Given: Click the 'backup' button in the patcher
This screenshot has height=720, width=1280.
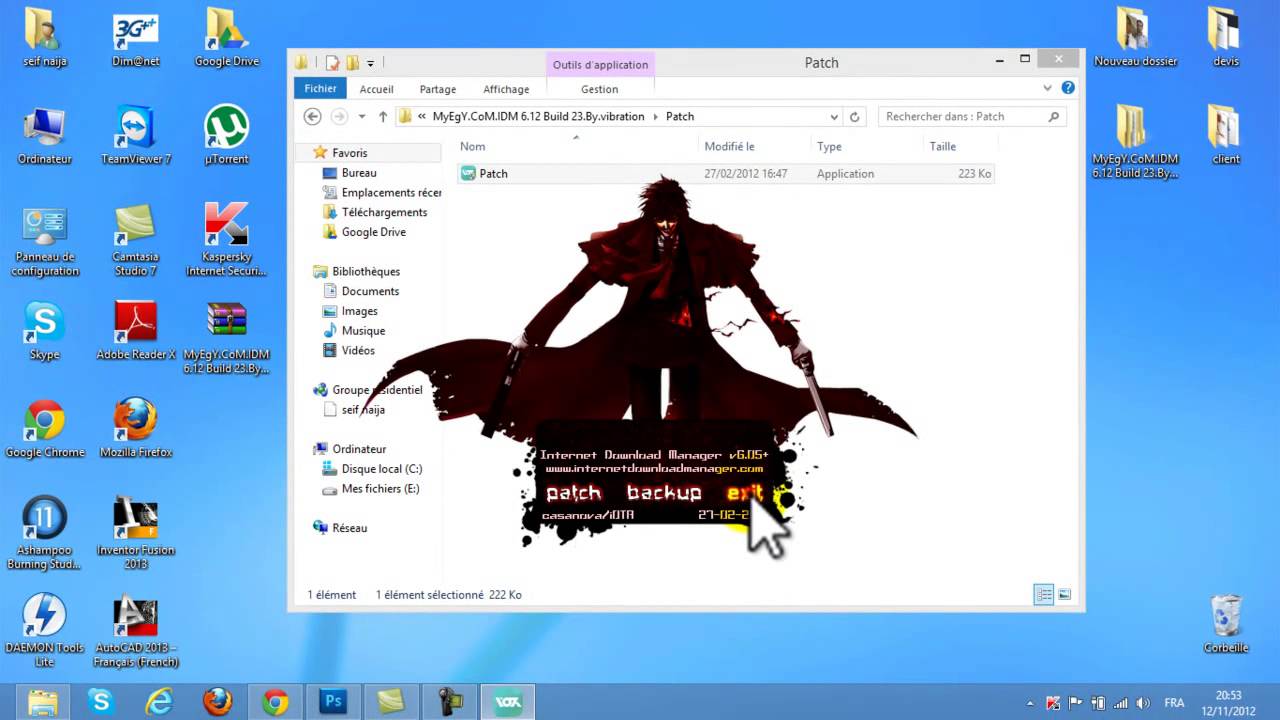Looking at the screenshot, I should click(x=664, y=492).
